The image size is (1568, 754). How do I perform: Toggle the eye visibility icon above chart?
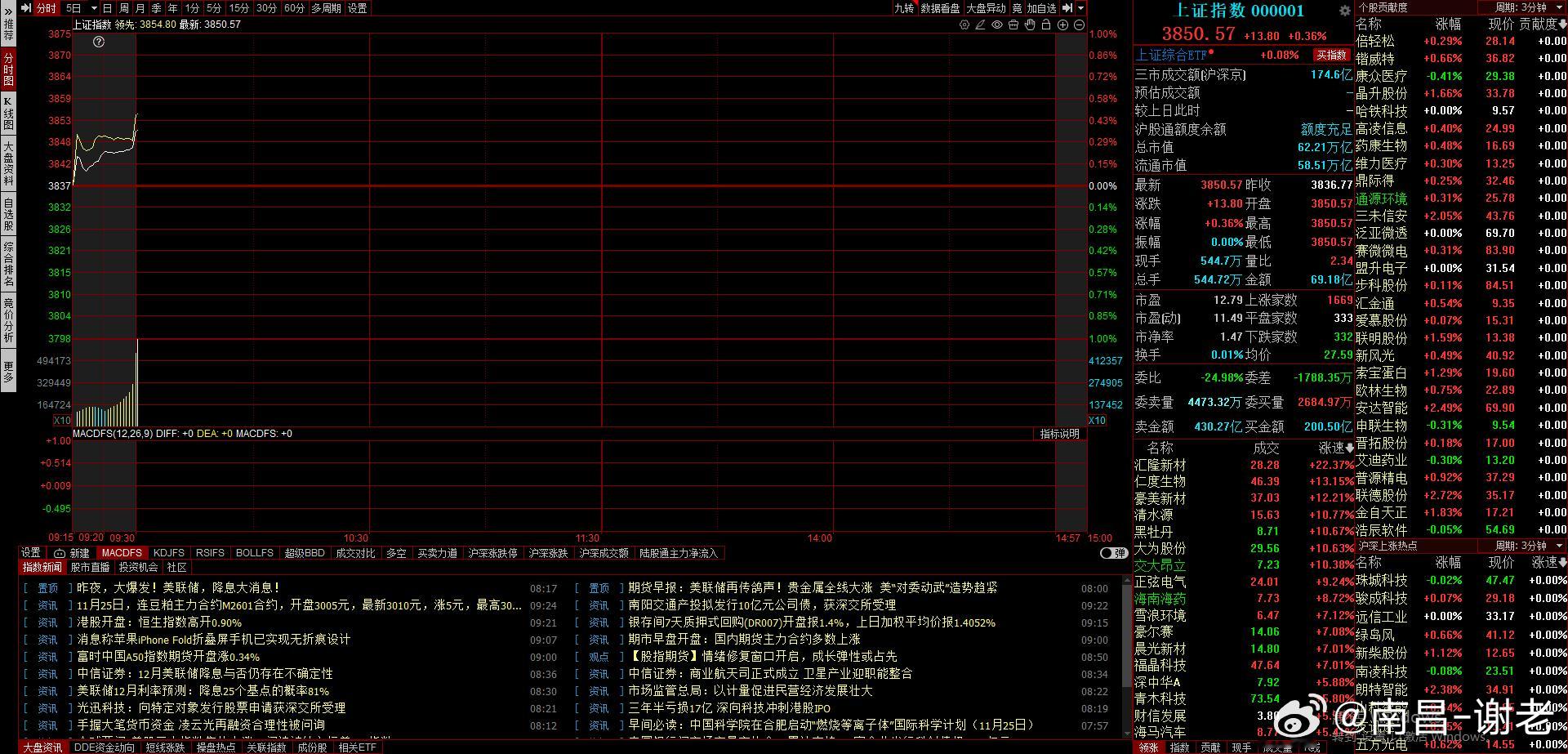[x=997, y=25]
